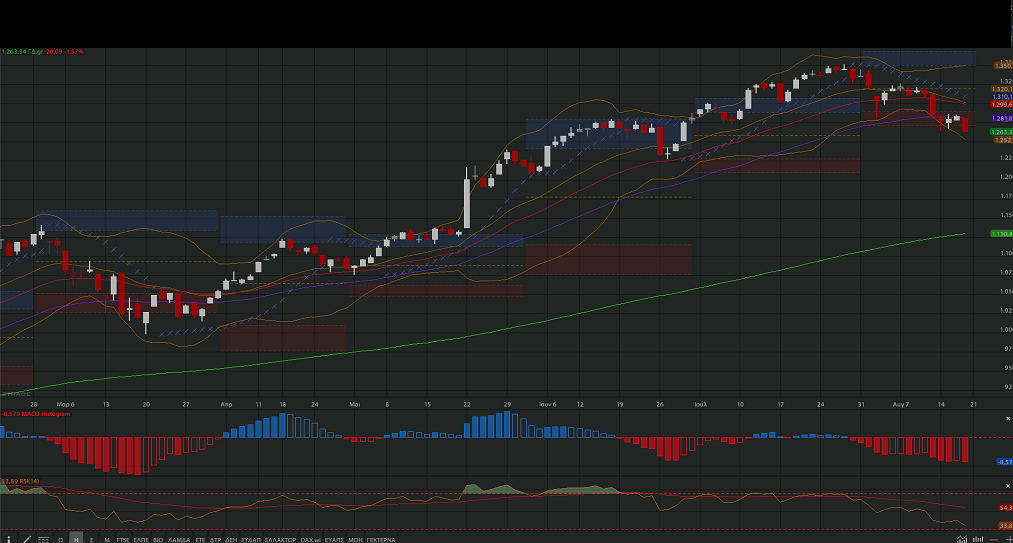Zoom in with the plus icon
This screenshot has height=543, width=1013.
pyautogui.click(x=1010, y=540)
